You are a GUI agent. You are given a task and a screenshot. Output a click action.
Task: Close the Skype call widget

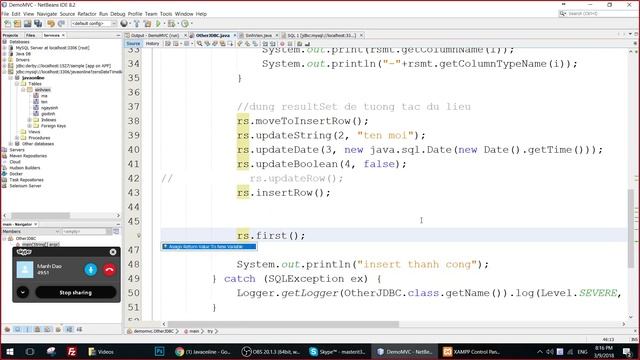[x=113, y=252]
